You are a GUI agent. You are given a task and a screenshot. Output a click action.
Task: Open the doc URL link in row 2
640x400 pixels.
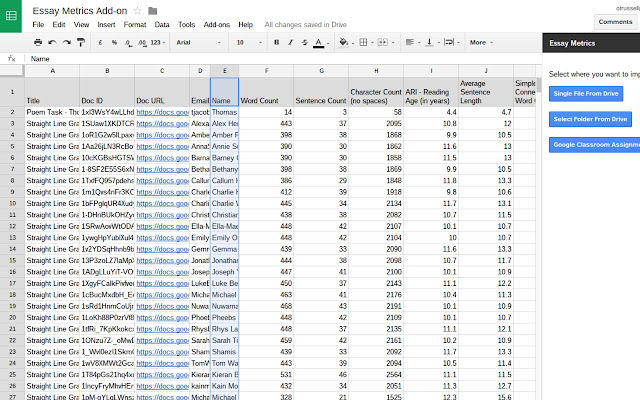[x=162, y=112]
